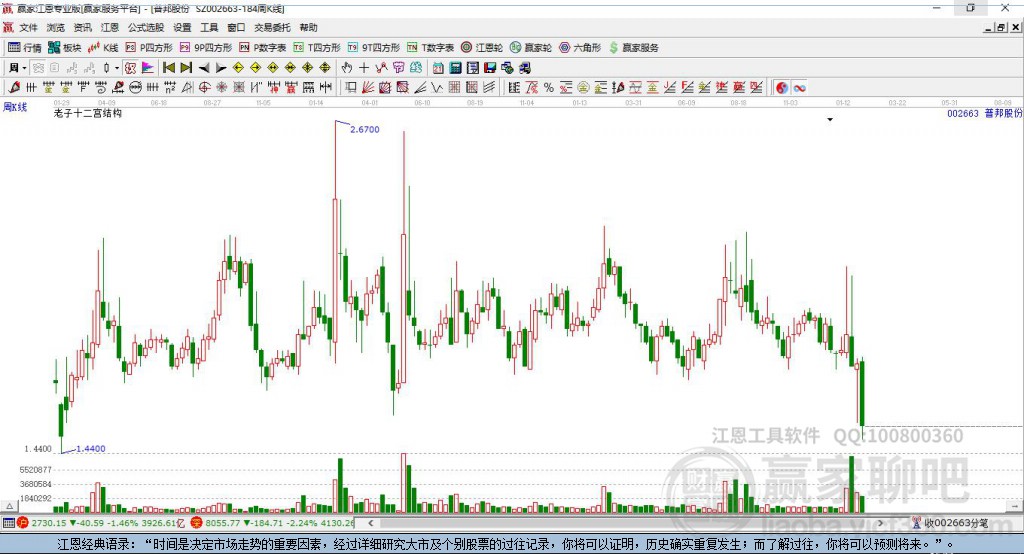Click the 老子十二宫结构 indicator title

[x=88, y=113]
